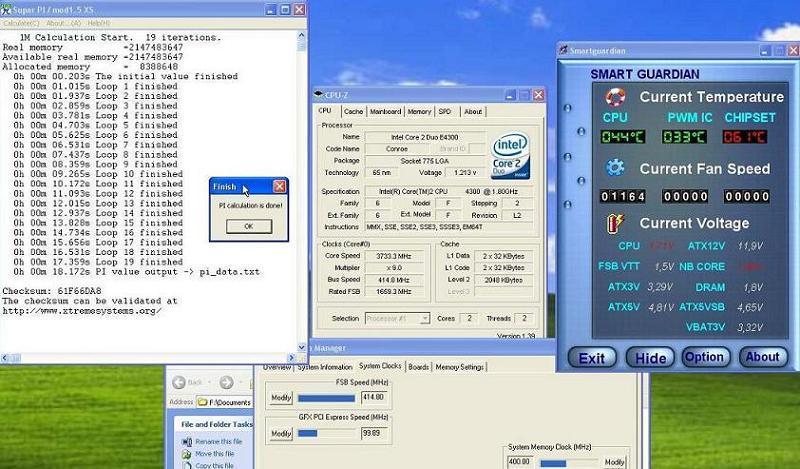Switch to the SPD tab in CPU-Z
Viewport: 800px width, 469px height.
pyautogui.click(x=445, y=111)
